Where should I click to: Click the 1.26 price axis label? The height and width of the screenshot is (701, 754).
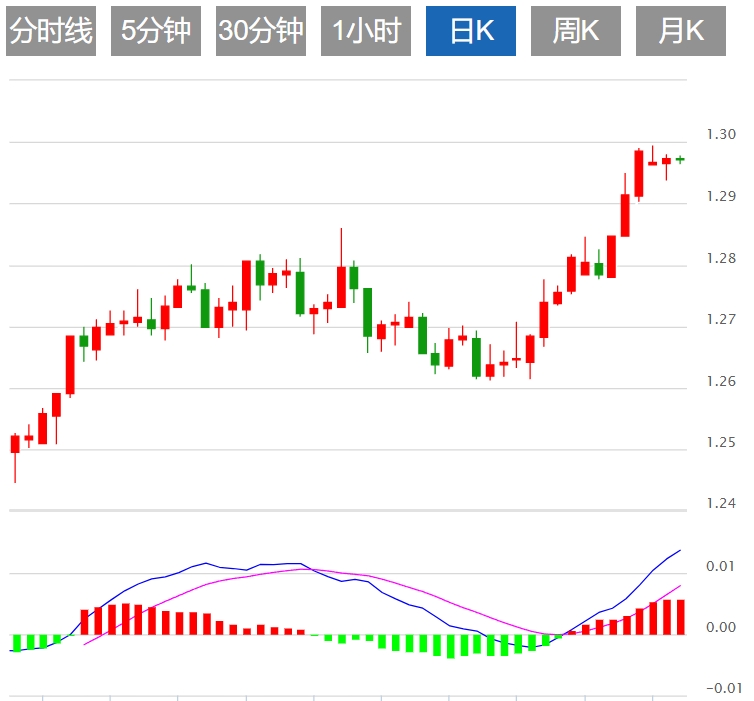click(721, 381)
